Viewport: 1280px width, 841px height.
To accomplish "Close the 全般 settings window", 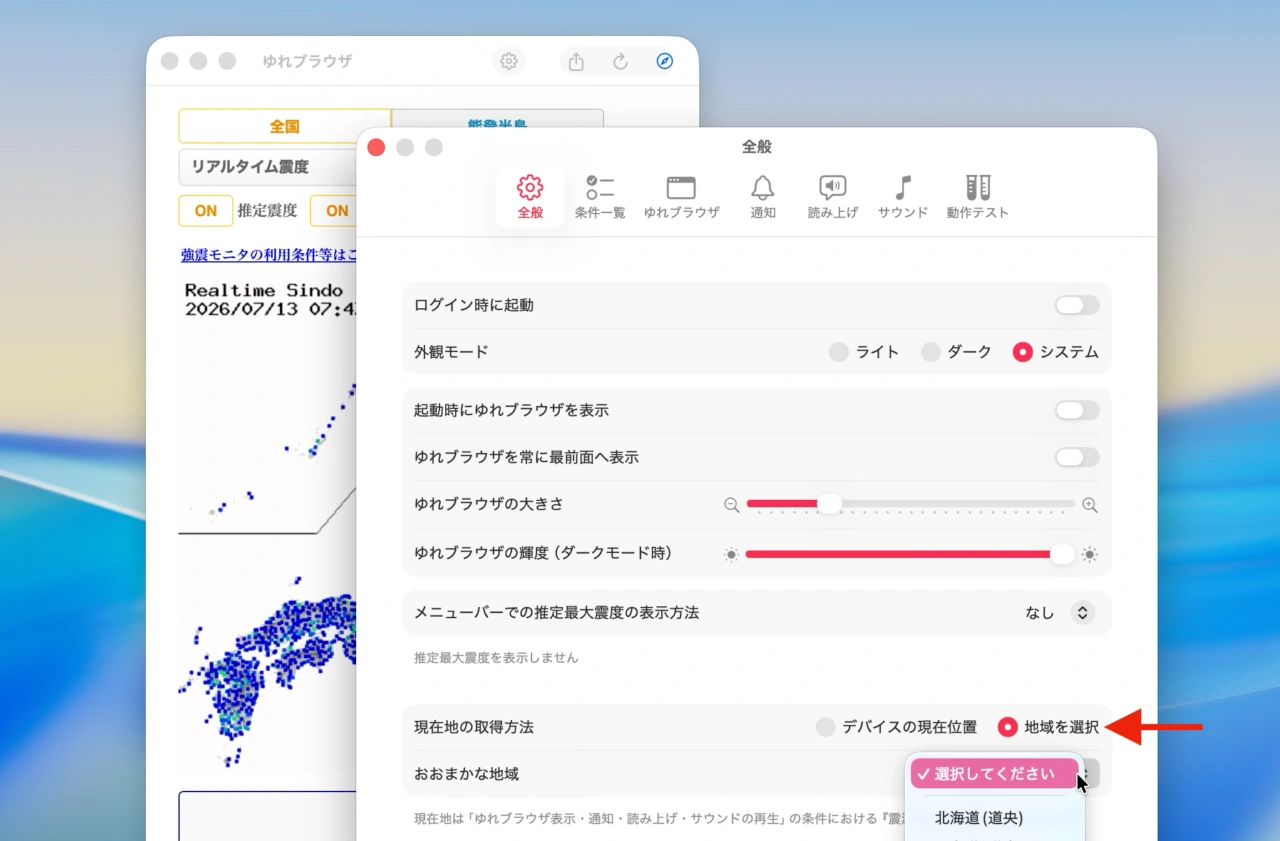I will pos(376,147).
